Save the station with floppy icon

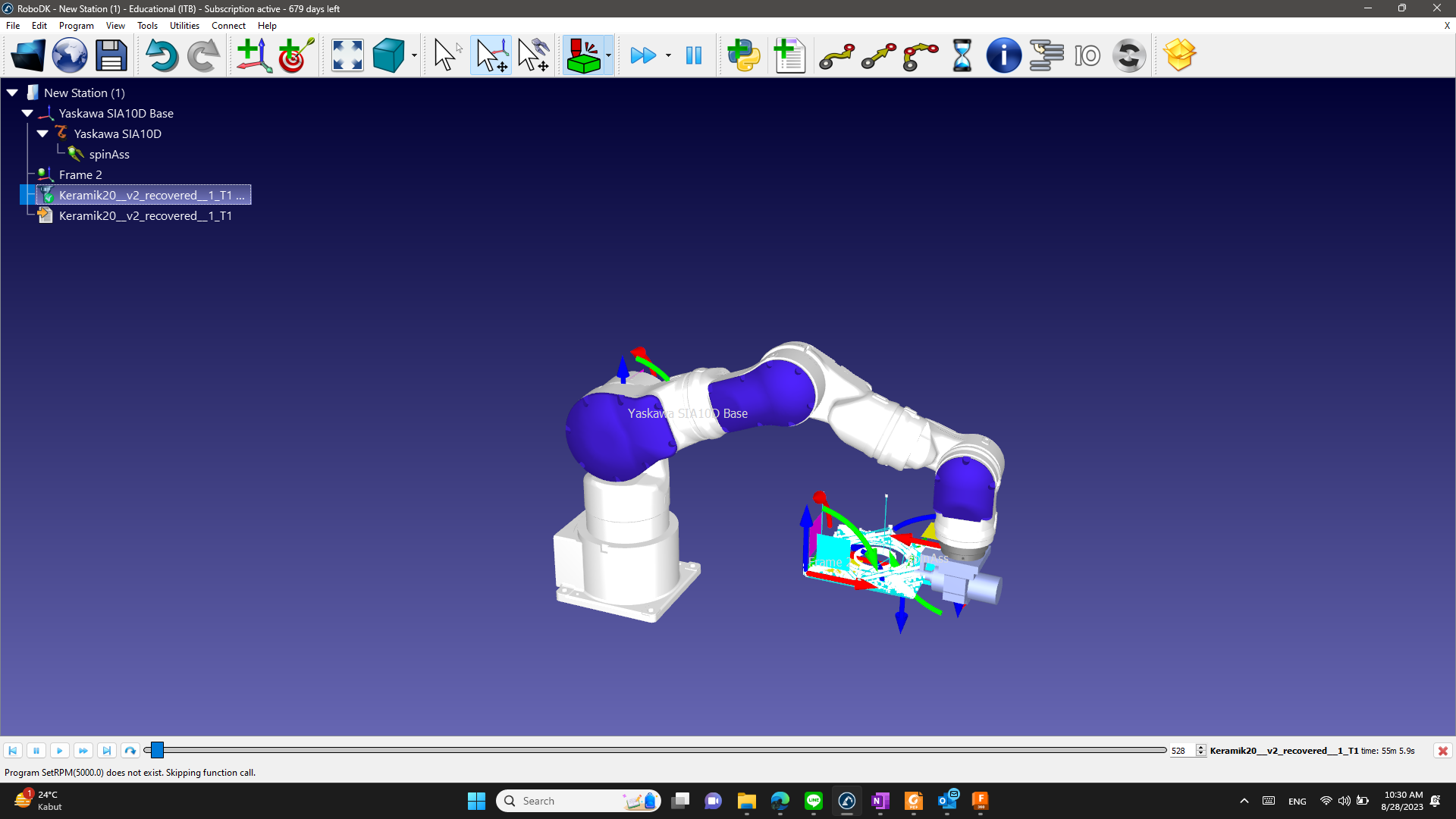(x=111, y=55)
